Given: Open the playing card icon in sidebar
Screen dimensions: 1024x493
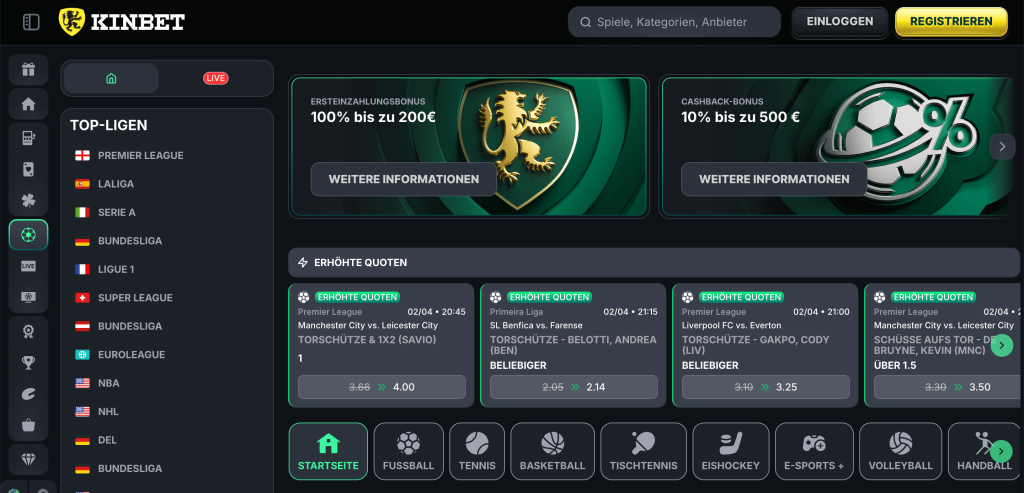Looking at the screenshot, I should [28, 170].
